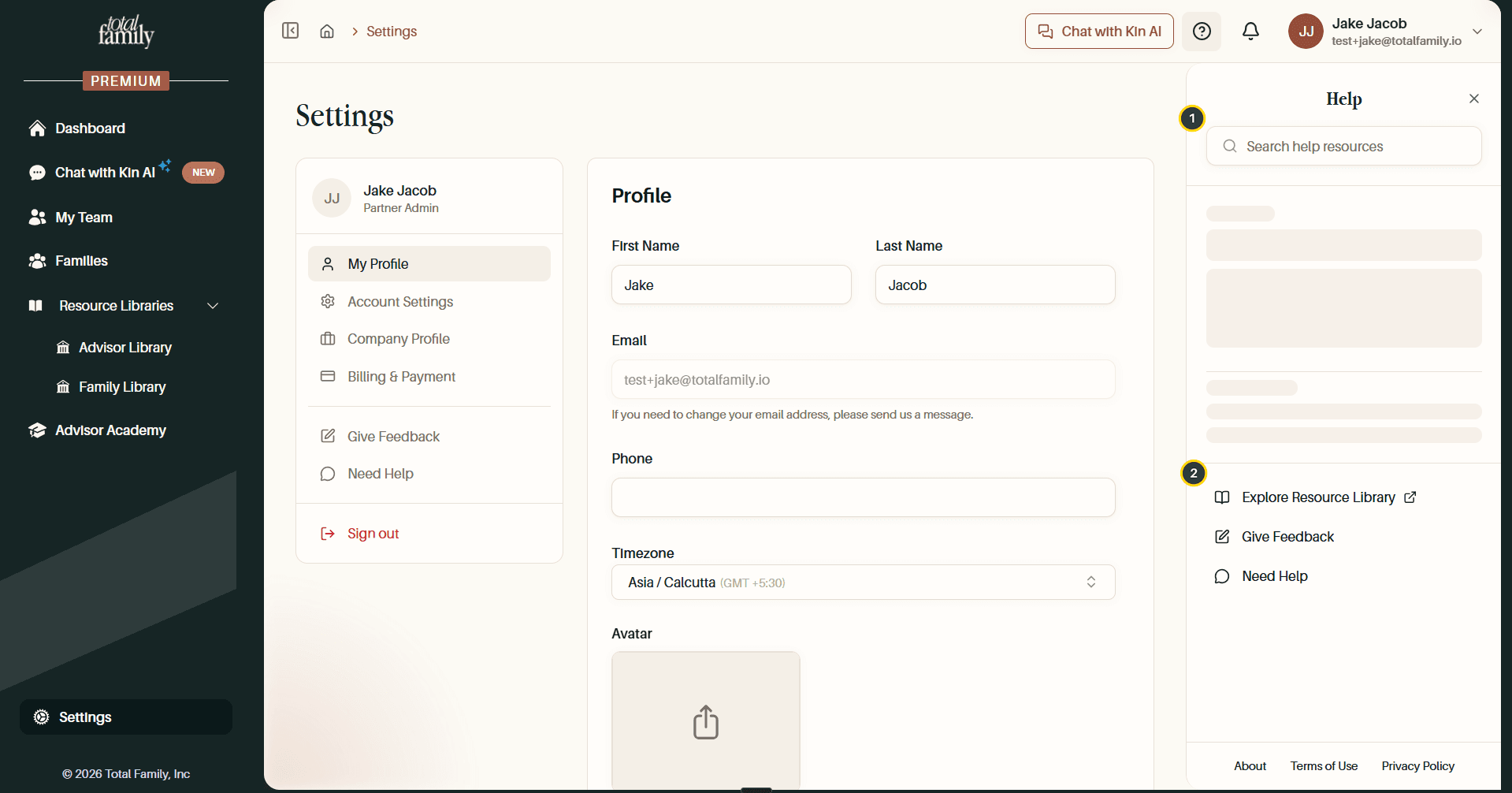Screen dimensions: 1512x793
Task: Expand user account menu chevron
Action: [1477, 32]
